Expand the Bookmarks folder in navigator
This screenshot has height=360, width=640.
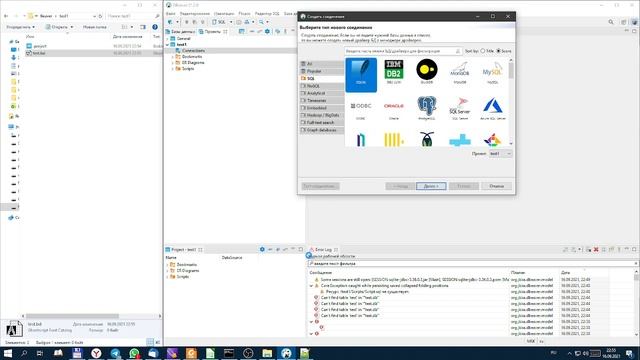(173, 57)
